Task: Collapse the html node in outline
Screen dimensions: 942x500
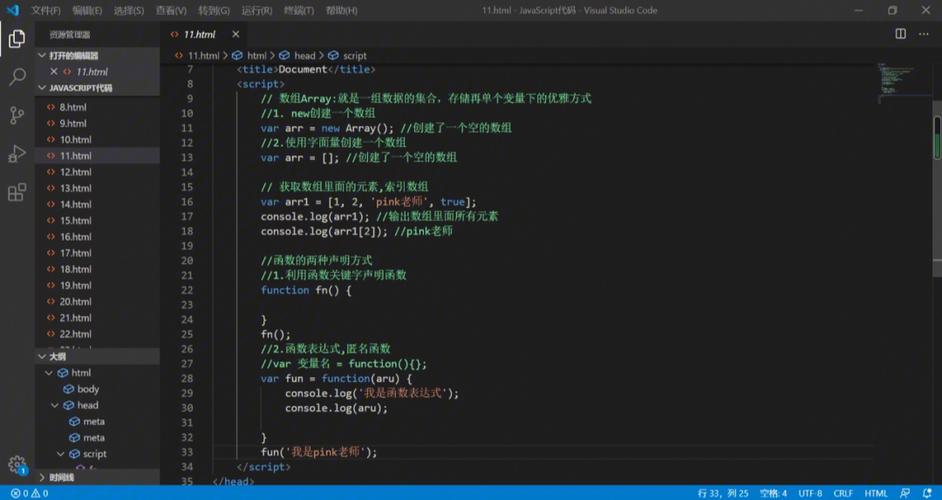Action: [x=49, y=373]
